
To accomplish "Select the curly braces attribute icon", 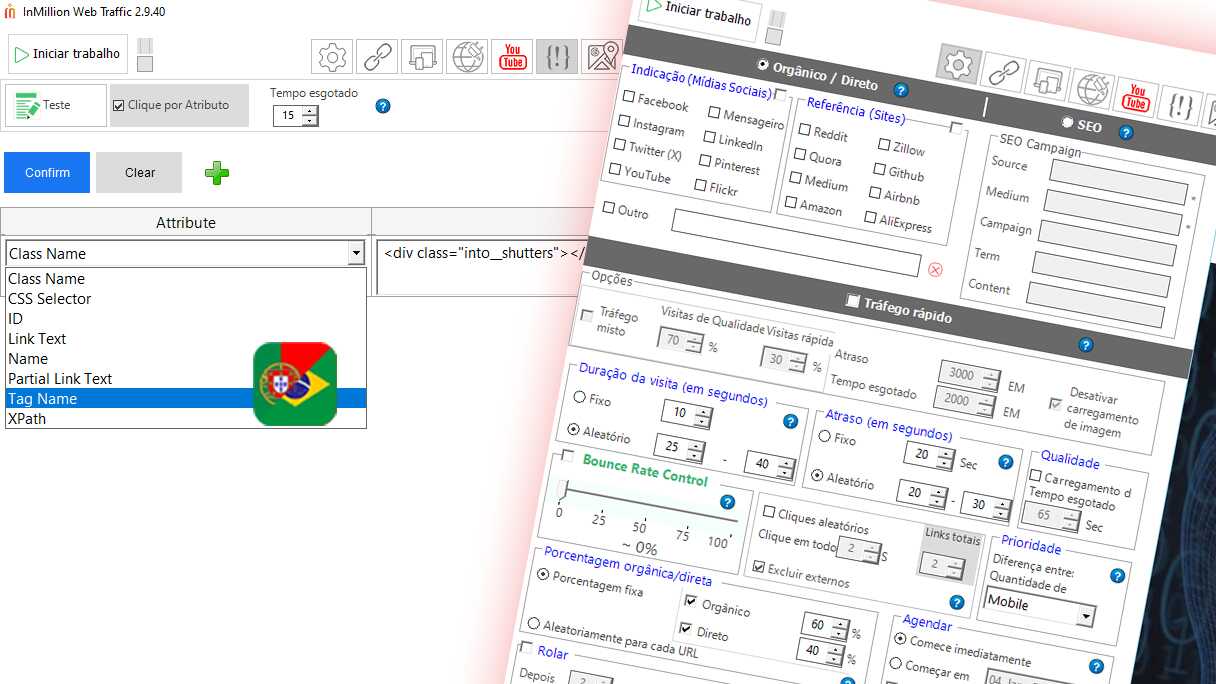I will click(557, 58).
